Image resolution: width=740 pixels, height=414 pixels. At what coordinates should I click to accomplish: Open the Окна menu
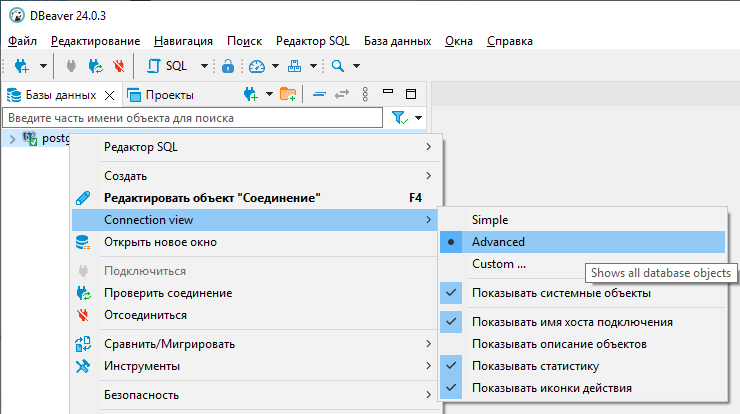(459, 41)
